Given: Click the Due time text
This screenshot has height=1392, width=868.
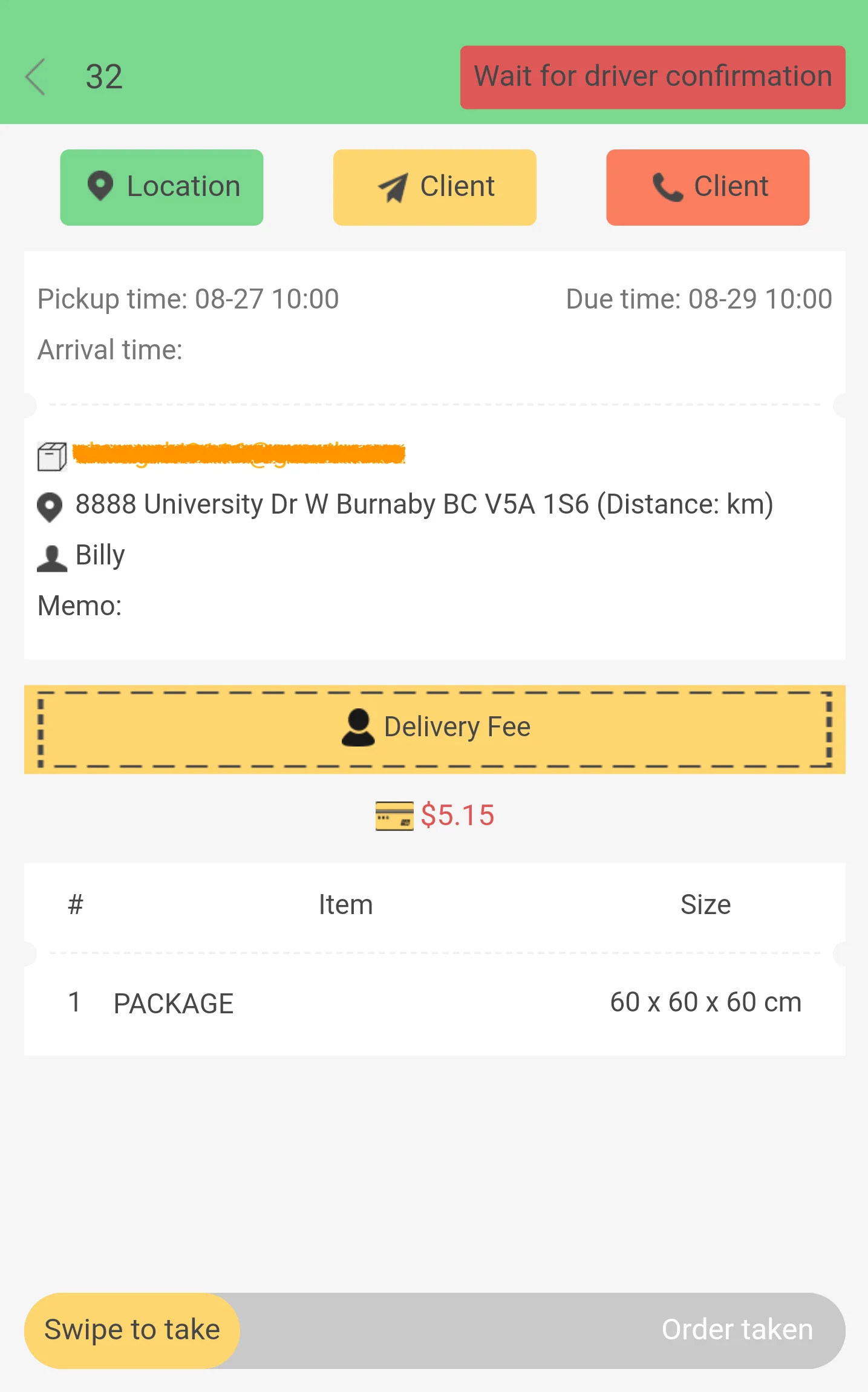Looking at the screenshot, I should (699, 299).
